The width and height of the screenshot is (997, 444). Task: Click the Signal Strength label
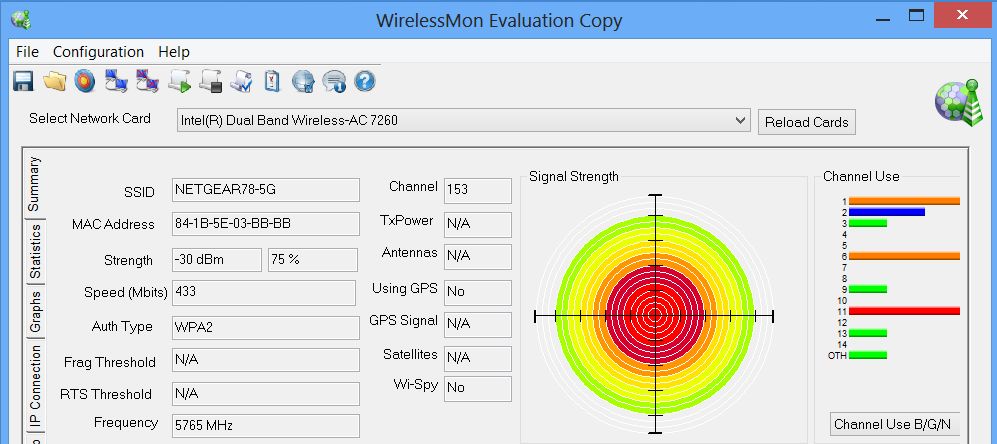coord(574,176)
